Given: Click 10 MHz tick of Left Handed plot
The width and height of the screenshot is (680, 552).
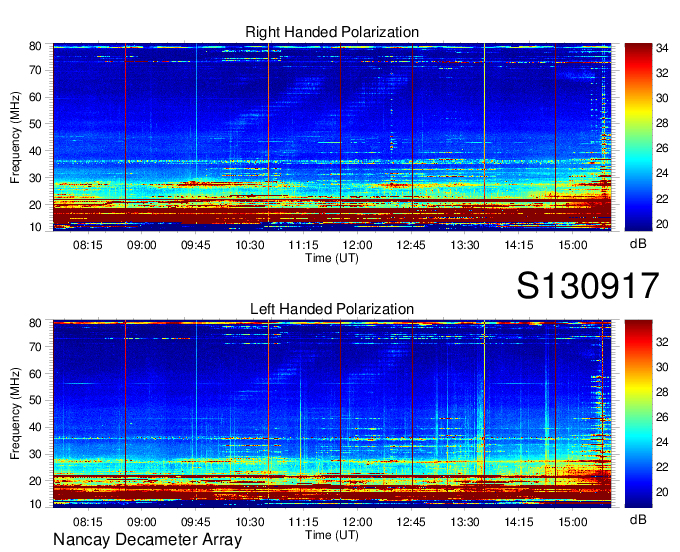Looking at the screenshot, I should (35, 504).
